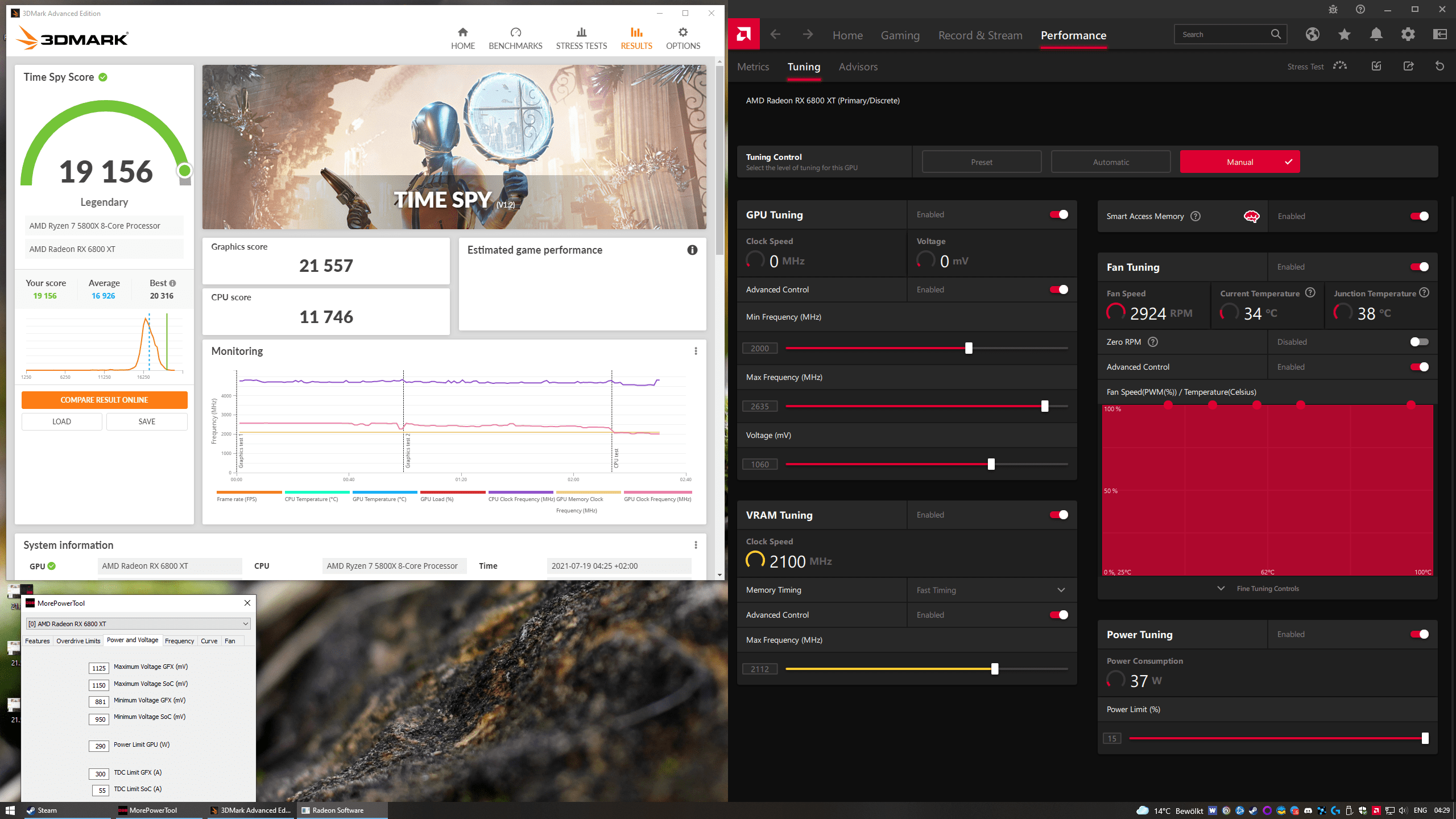Disable the Smart Access Memory toggle

click(x=1419, y=216)
